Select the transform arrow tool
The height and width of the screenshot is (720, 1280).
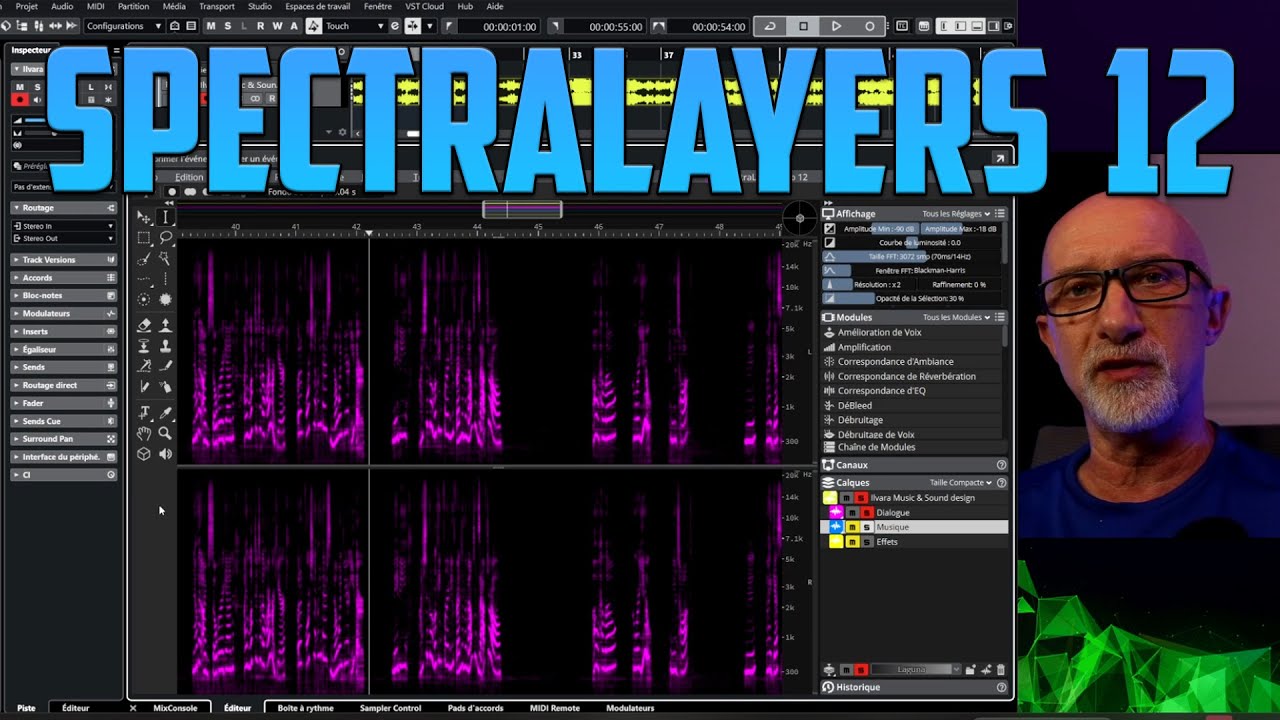point(144,217)
